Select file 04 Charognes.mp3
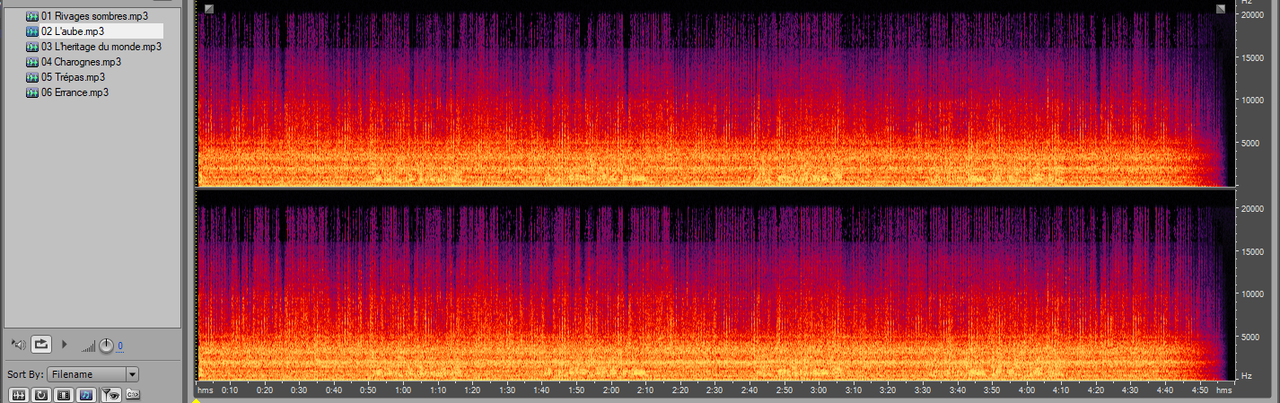1280x403 pixels. pyautogui.click(x=81, y=62)
